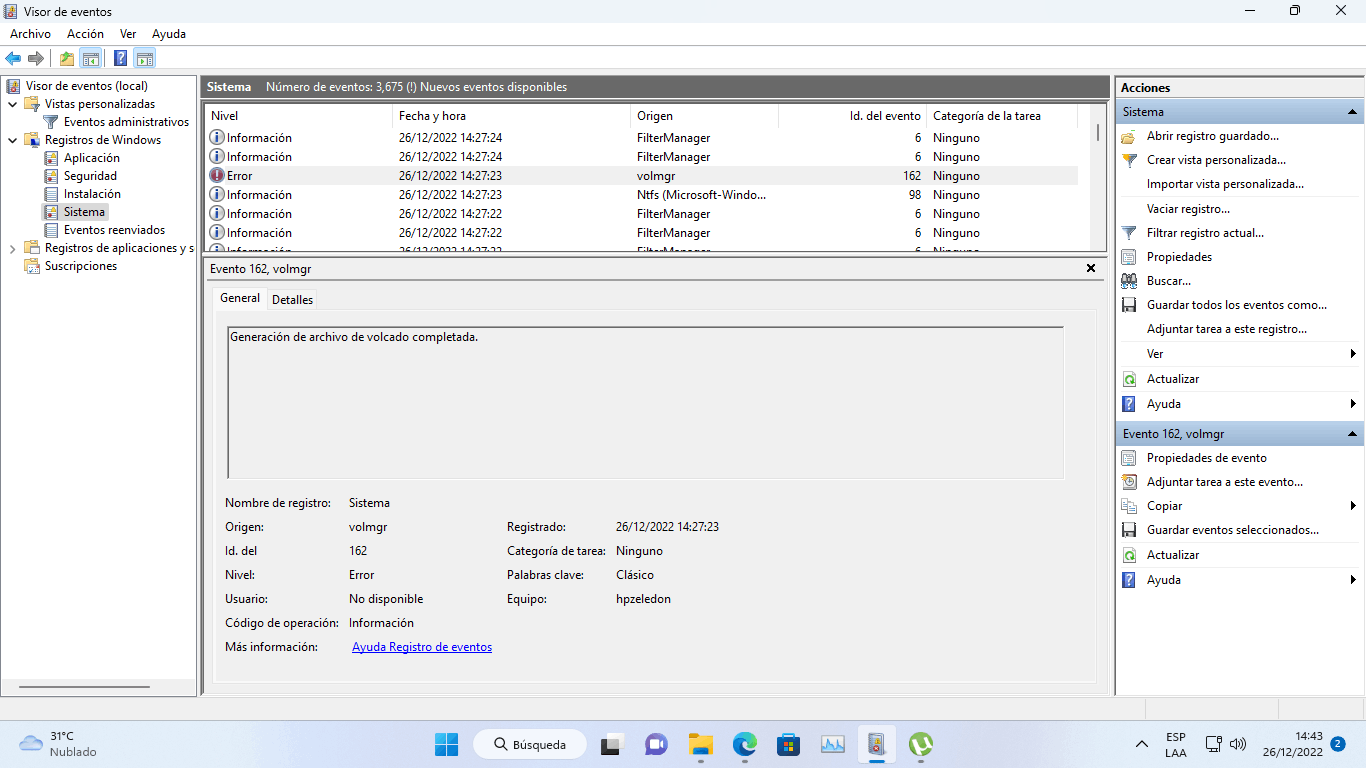Screen dimensions: 1366x768
Task: Toggle the console tree toolbar icon
Action: point(90,58)
